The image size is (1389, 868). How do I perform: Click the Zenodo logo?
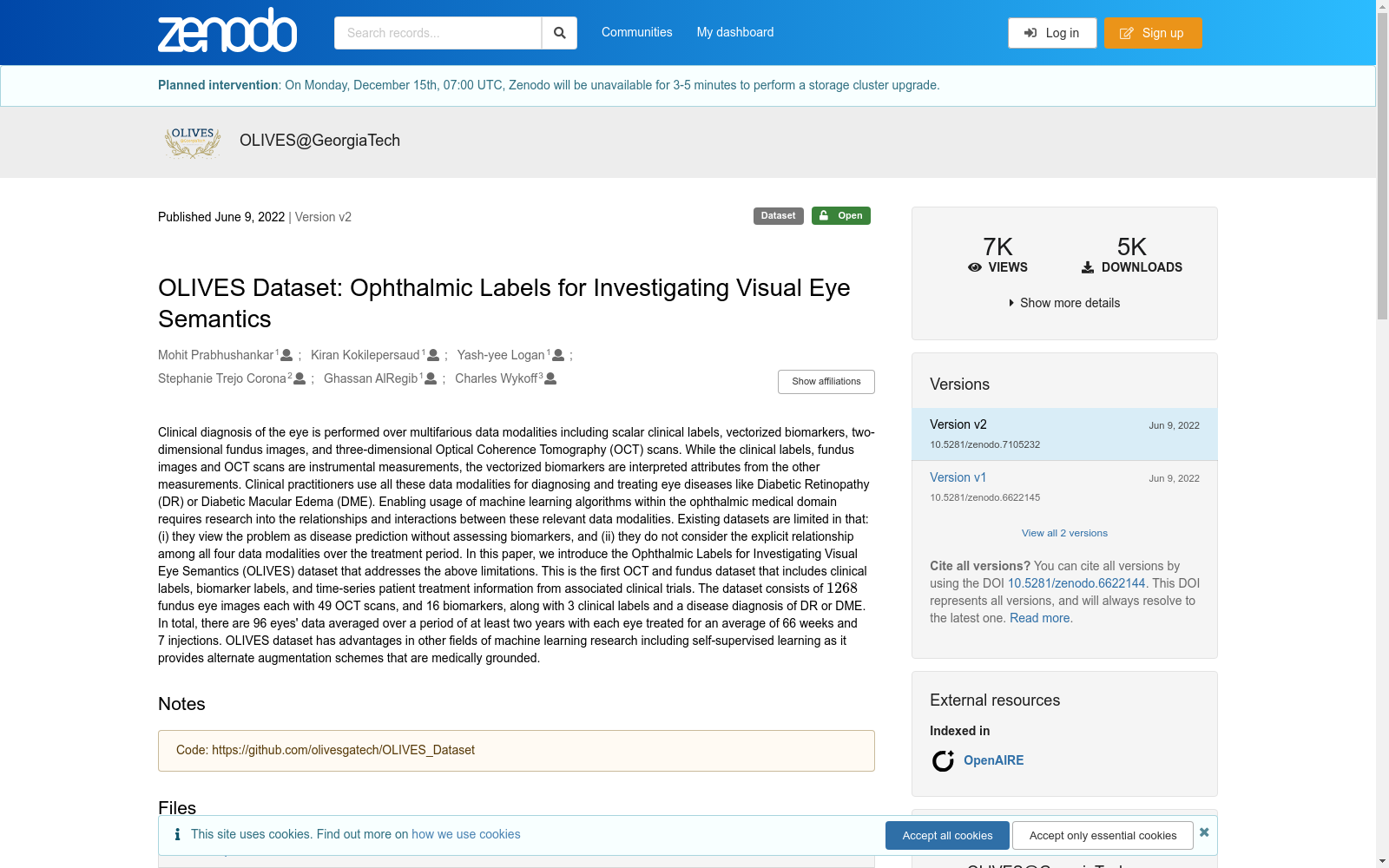227,30
